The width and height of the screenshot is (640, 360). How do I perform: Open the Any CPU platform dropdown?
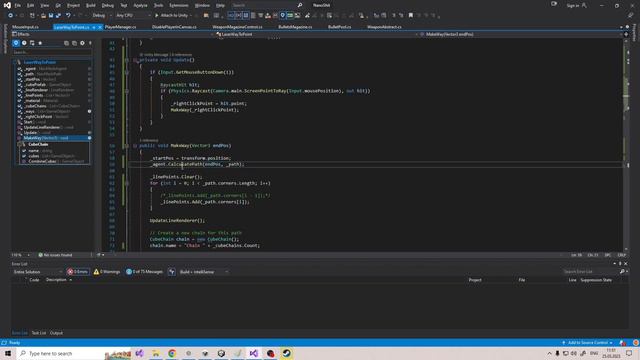click(133, 16)
